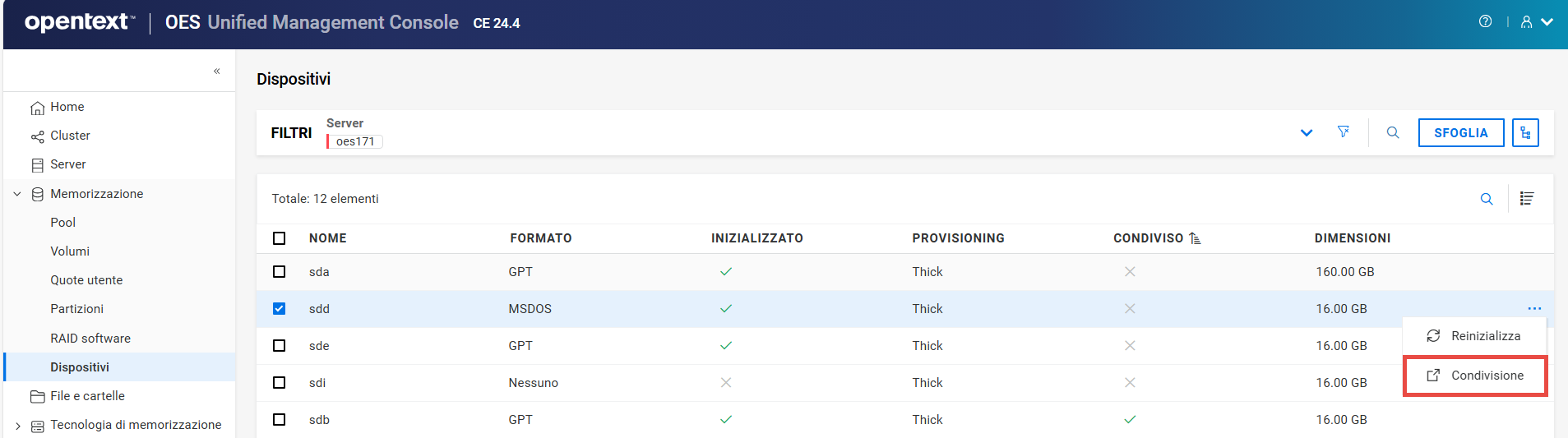Image resolution: width=1568 pixels, height=438 pixels.
Task: Open the user account menu
Action: pyautogui.click(x=1535, y=22)
